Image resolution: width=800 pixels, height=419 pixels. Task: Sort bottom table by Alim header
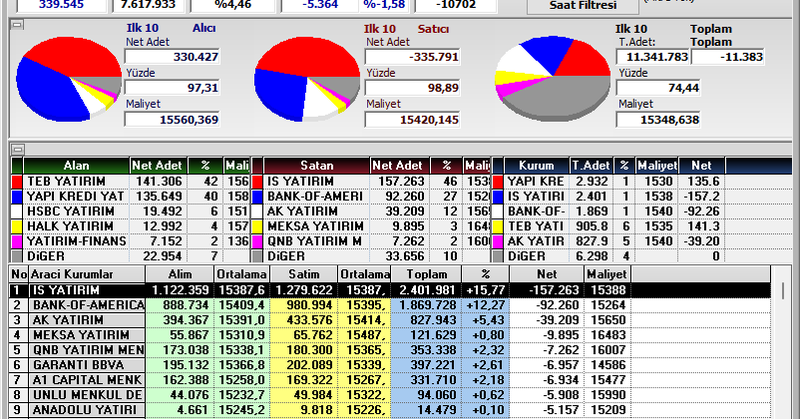[180, 274]
